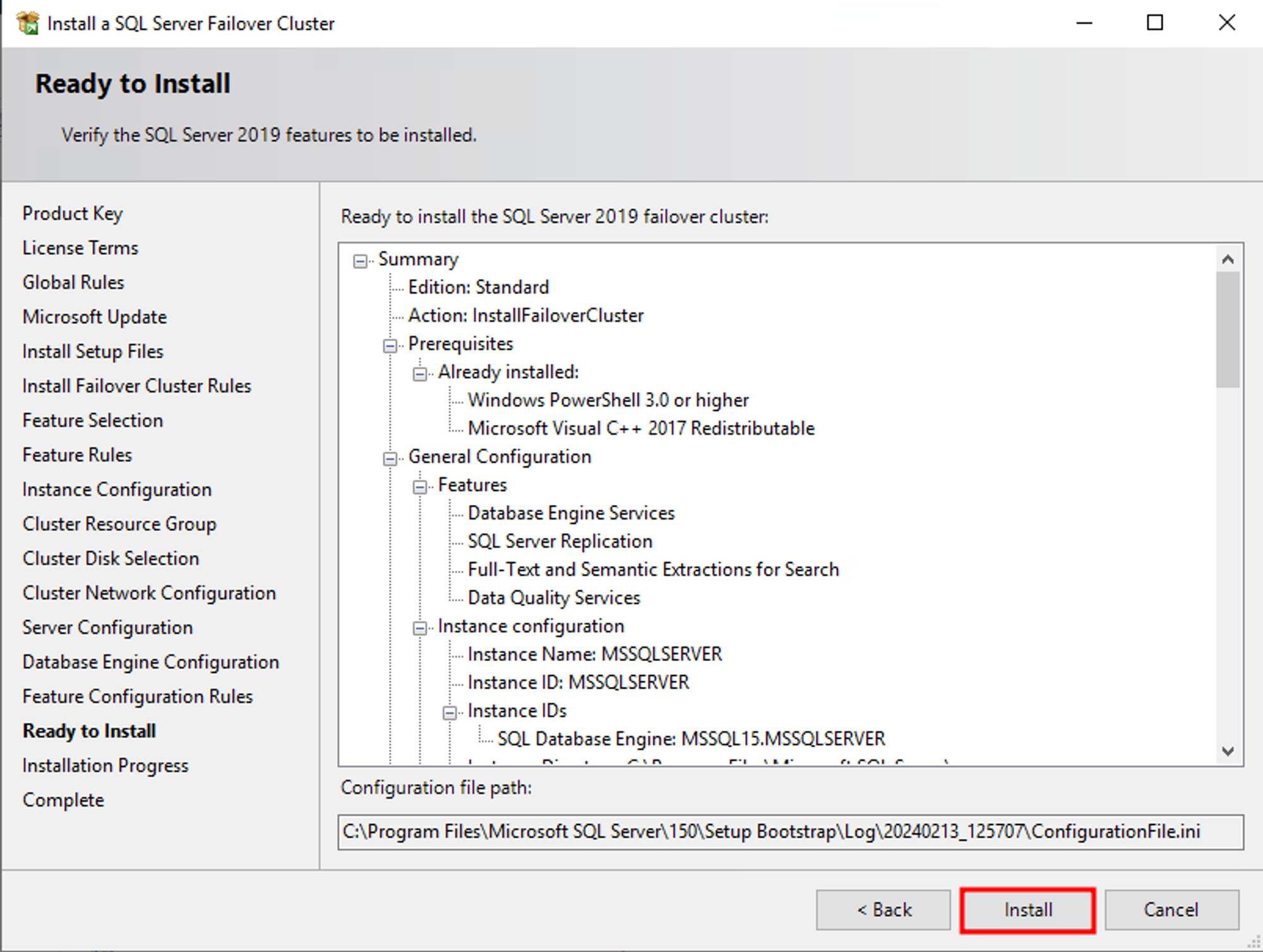Collapse the Summary tree node
The height and width of the screenshot is (952, 1263).
[x=360, y=261]
